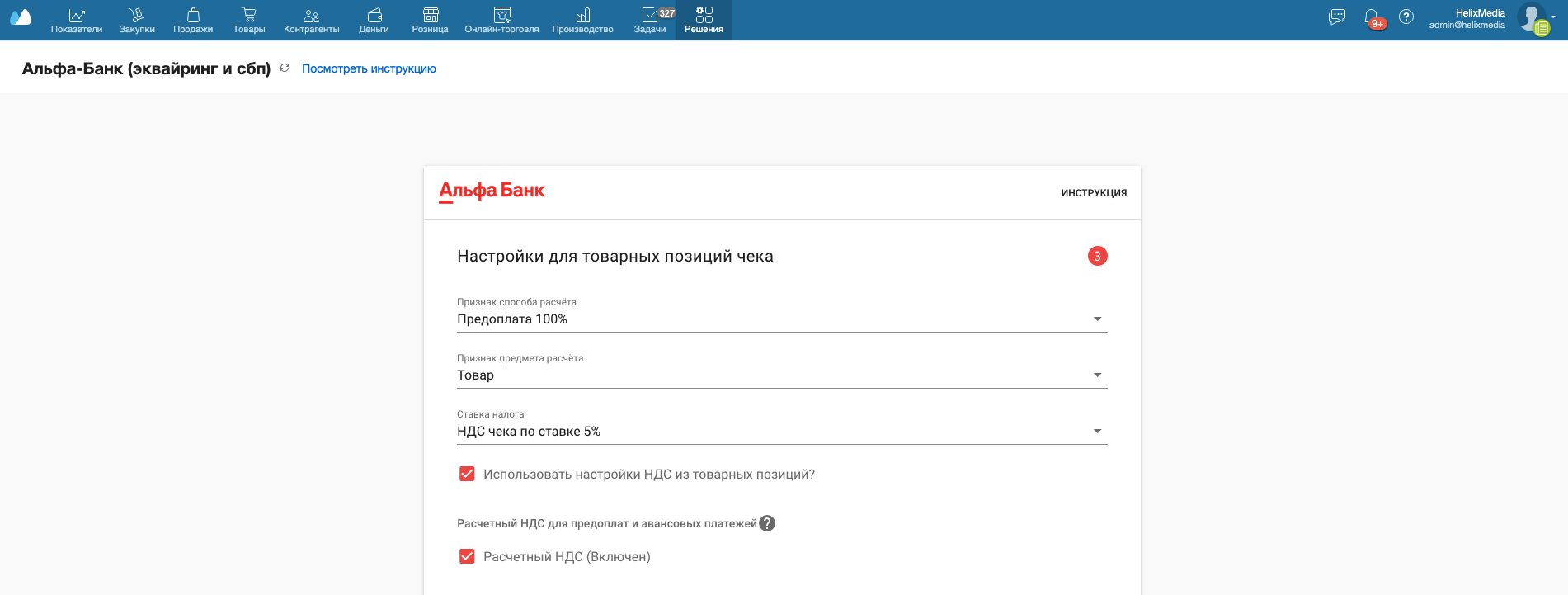Open the Показатели section
The height and width of the screenshot is (595, 1568).
point(77,20)
